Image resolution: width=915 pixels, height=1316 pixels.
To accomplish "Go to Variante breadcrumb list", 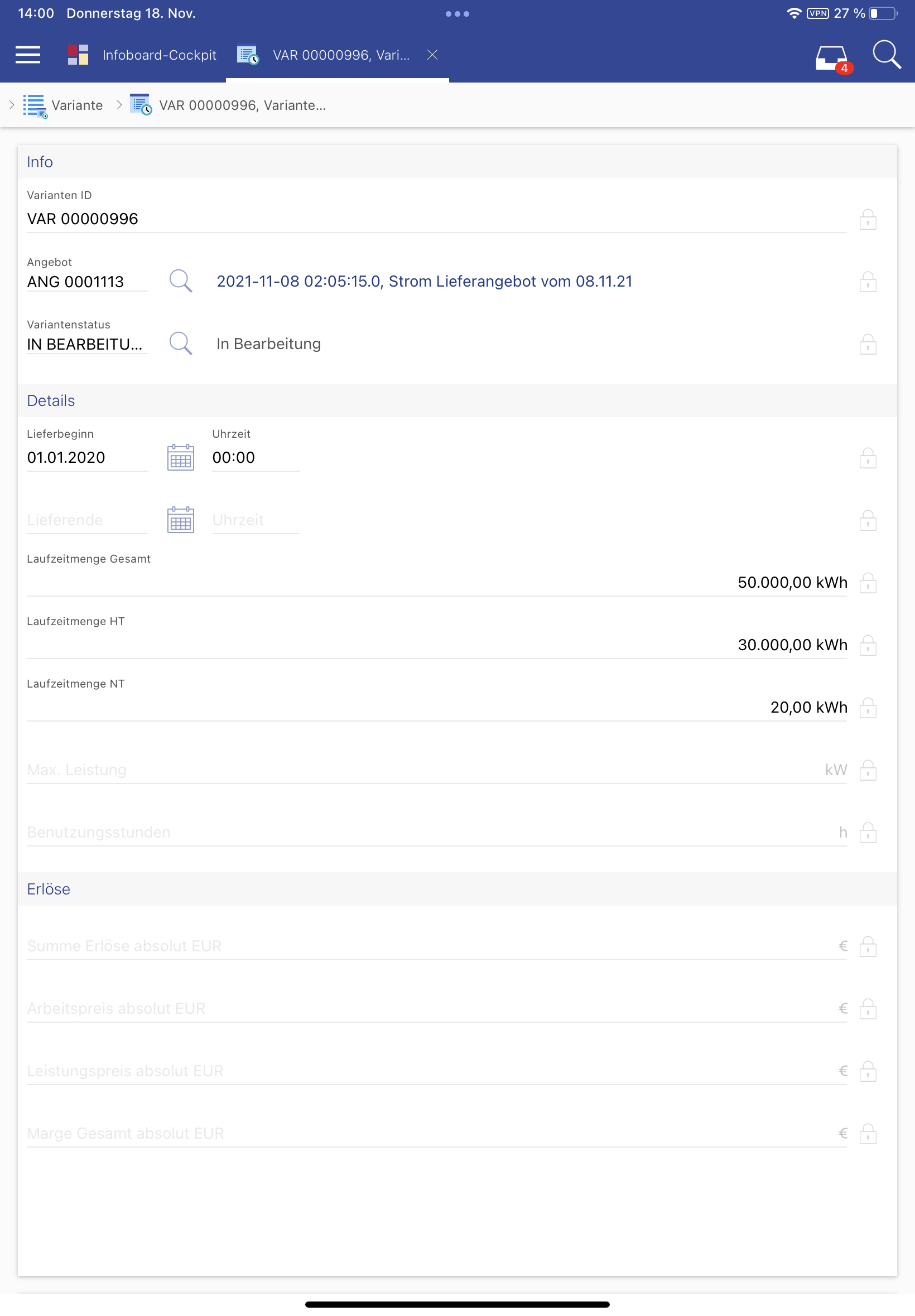I will click(77, 105).
